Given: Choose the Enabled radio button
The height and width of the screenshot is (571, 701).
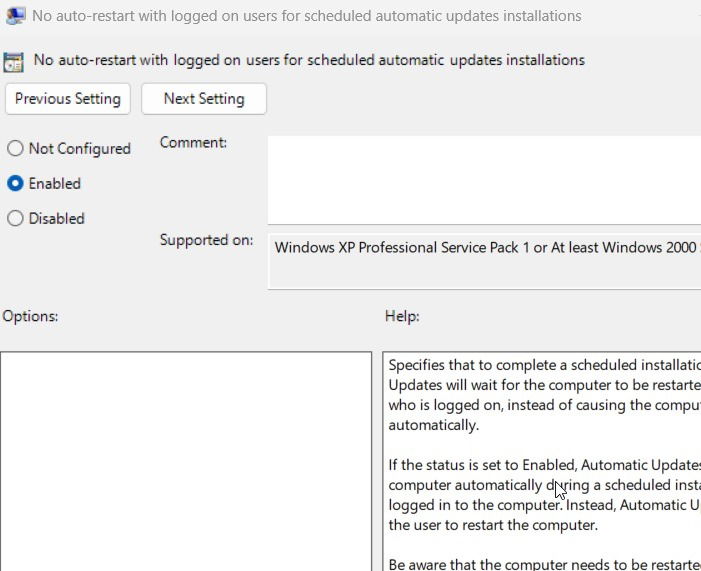Looking at the screenshot, I should pyautogui.click(x=15, y=184).
